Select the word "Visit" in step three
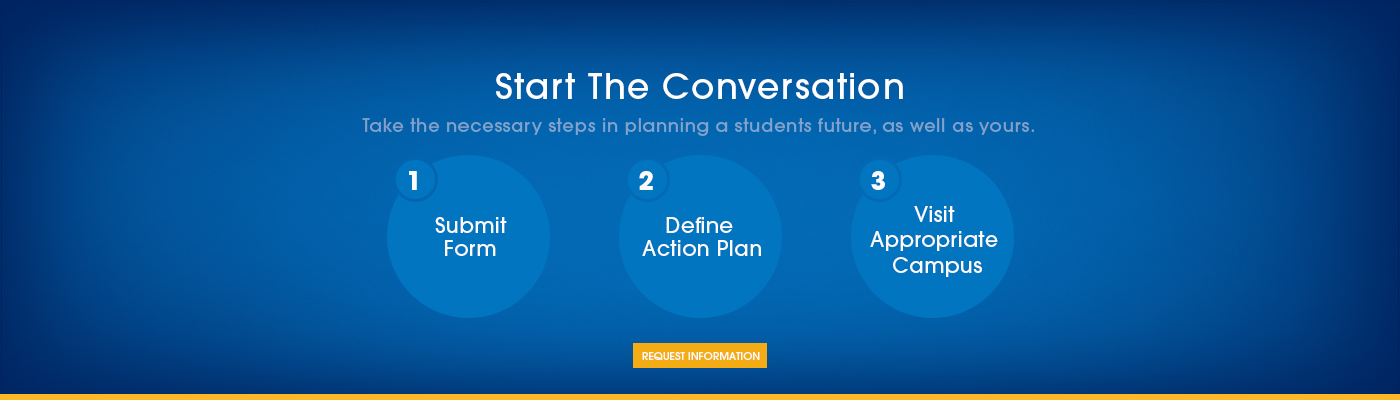1400x400 pixels. click(934, 215)
